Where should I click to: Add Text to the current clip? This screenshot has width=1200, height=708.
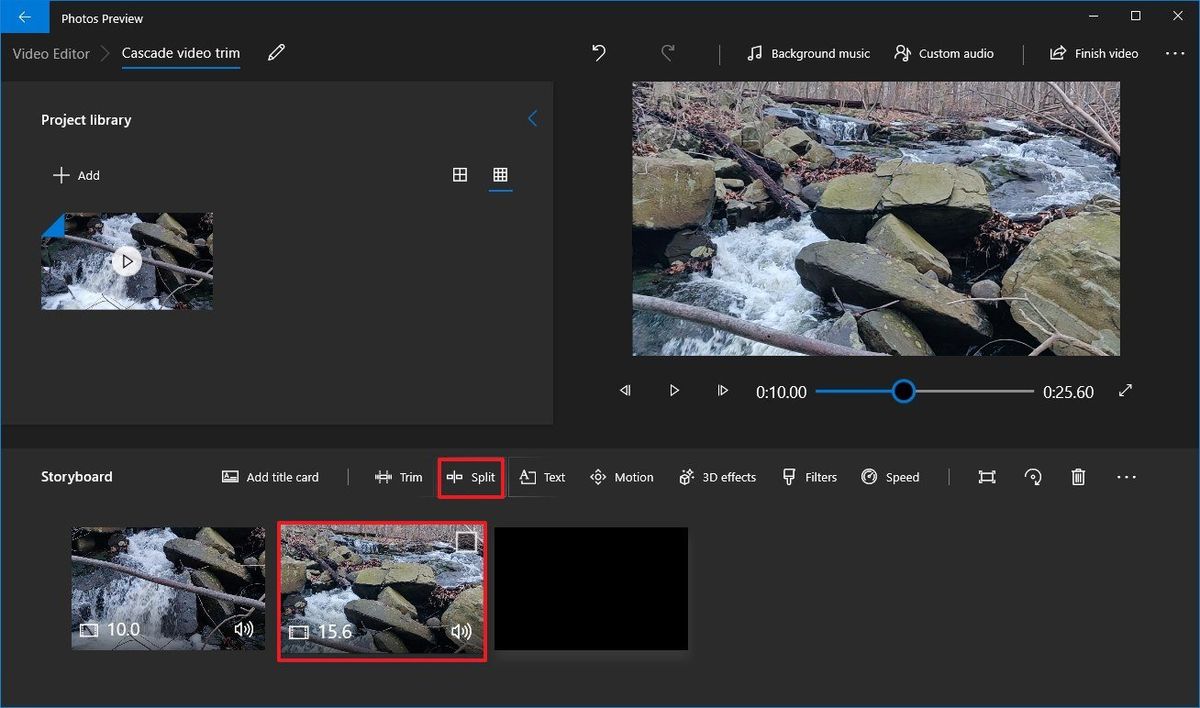click(541, 477)
